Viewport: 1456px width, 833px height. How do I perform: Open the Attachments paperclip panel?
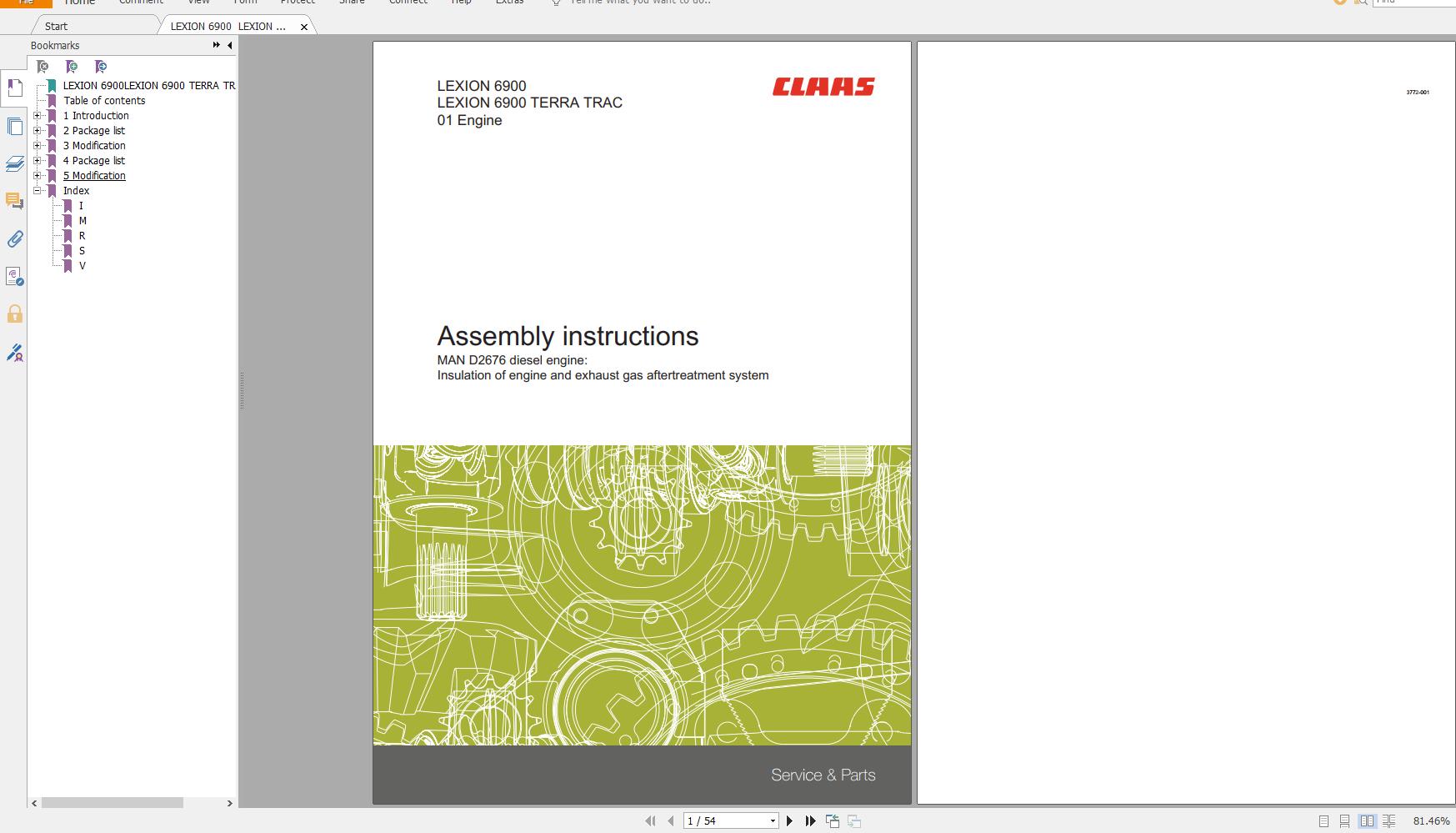[14, 239]
